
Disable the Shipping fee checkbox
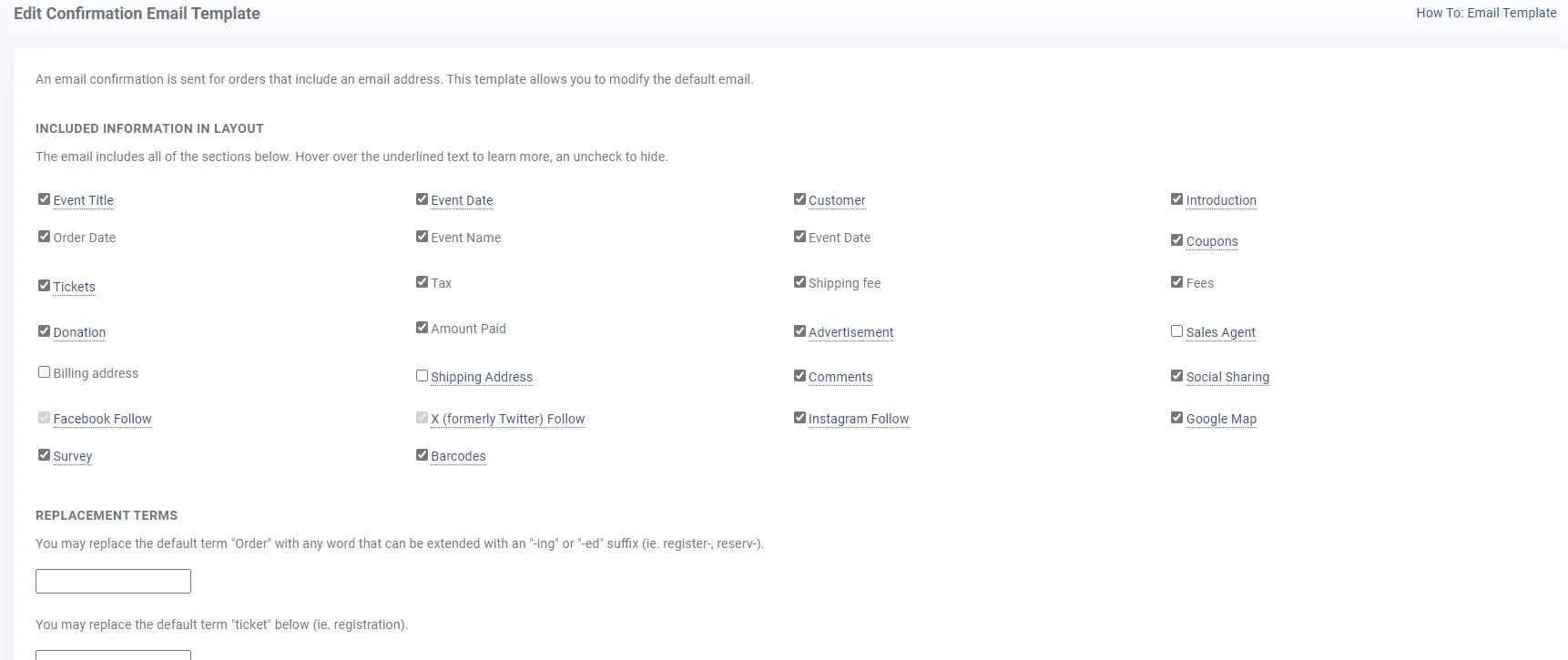point(799,282)
